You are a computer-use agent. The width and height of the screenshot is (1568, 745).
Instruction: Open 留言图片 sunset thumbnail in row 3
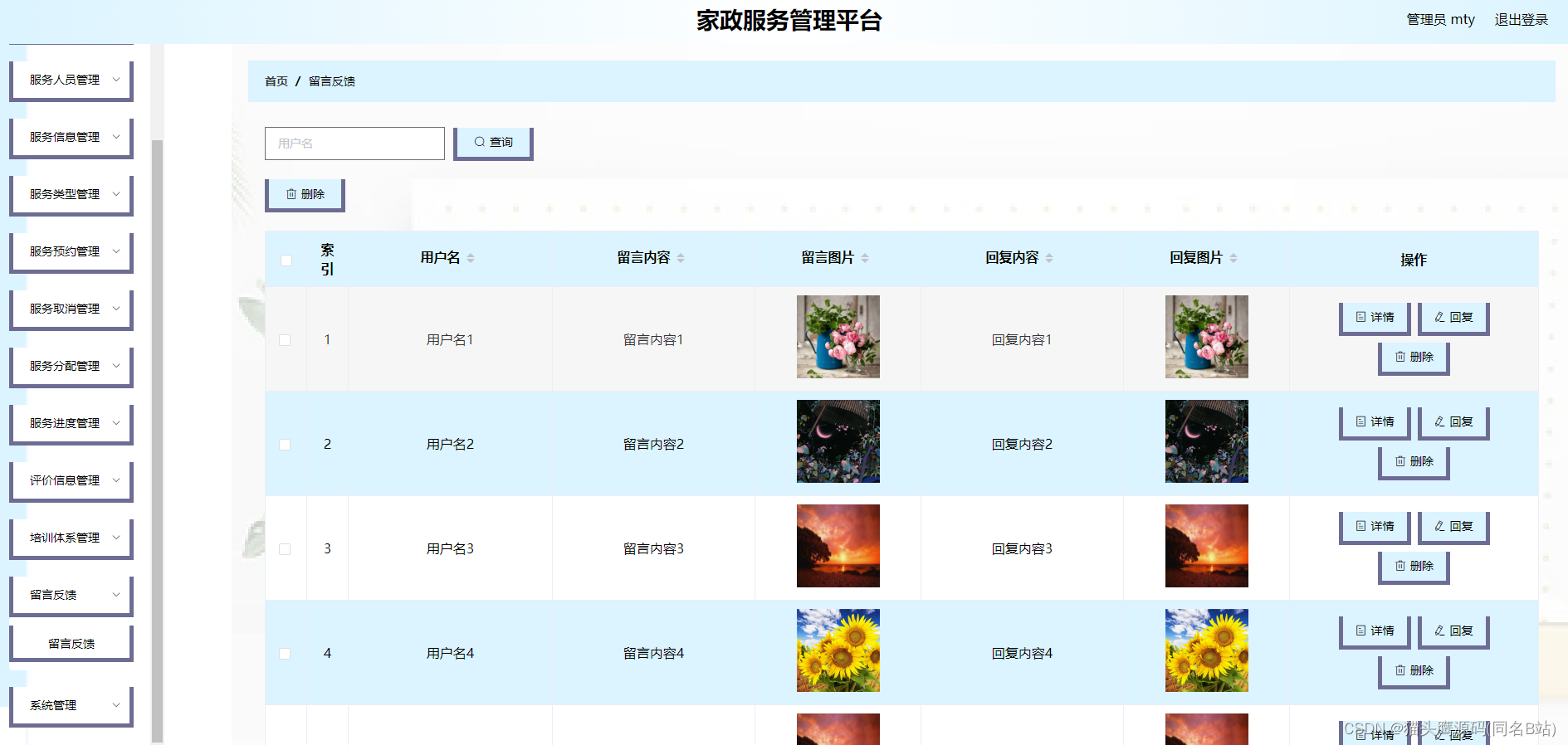(x=838, y=546)
